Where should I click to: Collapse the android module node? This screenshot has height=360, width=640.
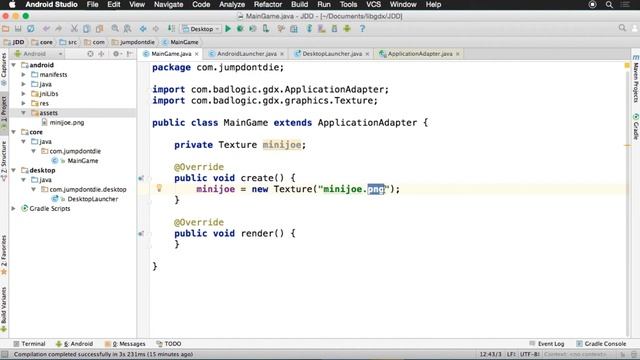pyautogui.click(x=14, y=65)
